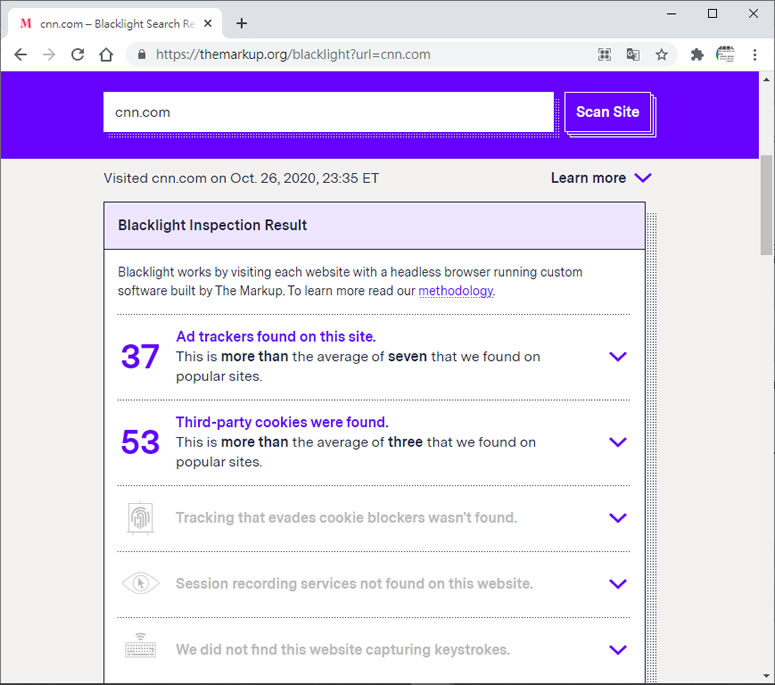The height and width of the screenshot is (685, 775).
Task: Open a new browser tab
Action: [x=241, y=23]
